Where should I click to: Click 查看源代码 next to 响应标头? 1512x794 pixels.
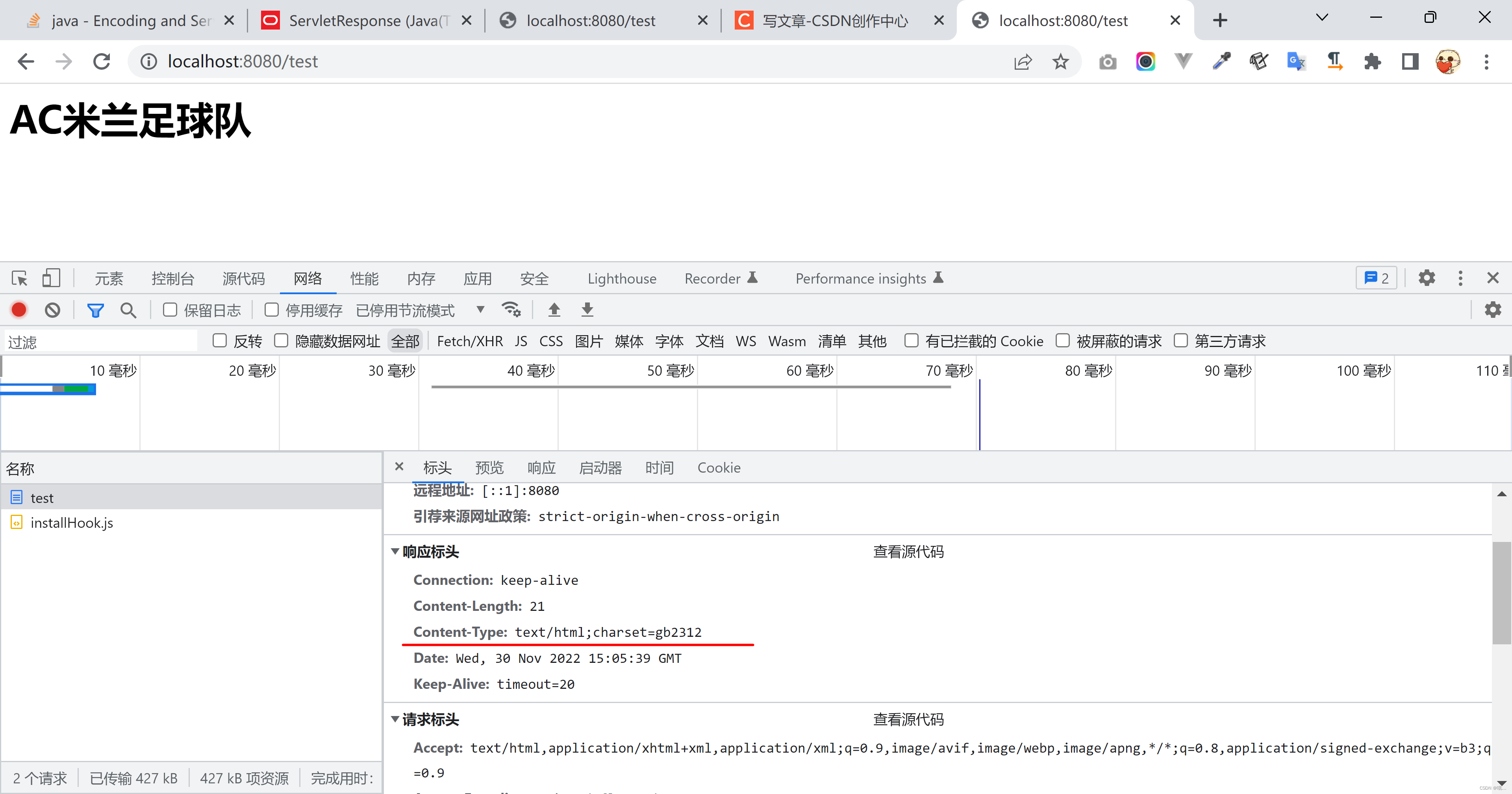(908, 551)
